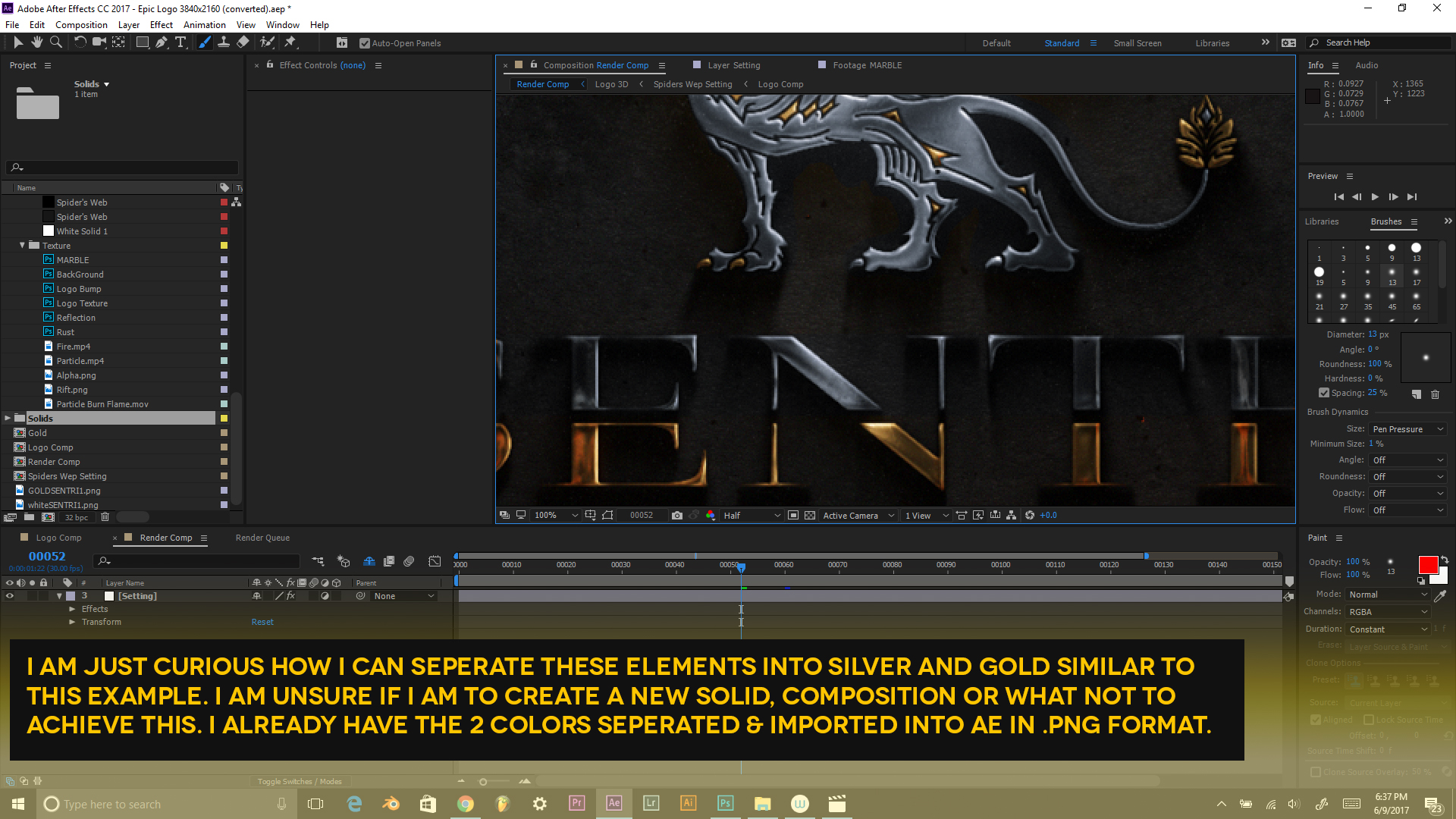Screen dimensions: 1456x819
Task: Toggle brush Spacing checkbox
Action: [x=1324, y=393]
